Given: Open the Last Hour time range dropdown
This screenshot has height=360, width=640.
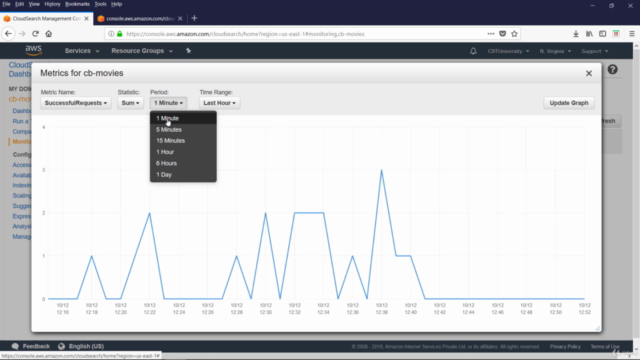Looking at the screenshot, I should pos(219,103).
